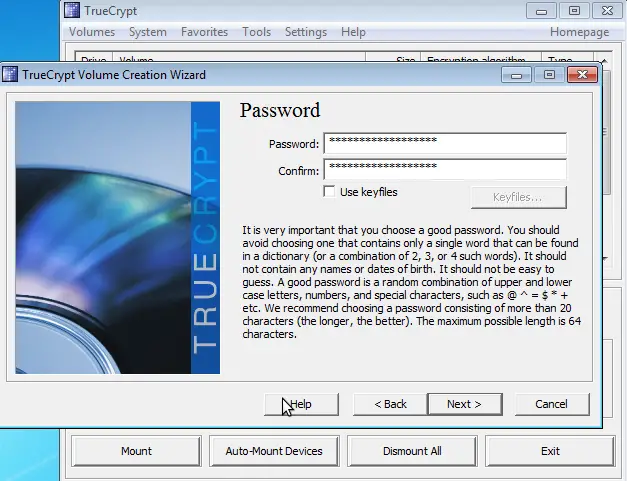Open the Volumes menu
The image size is (627, 481).
pos(92,32)
